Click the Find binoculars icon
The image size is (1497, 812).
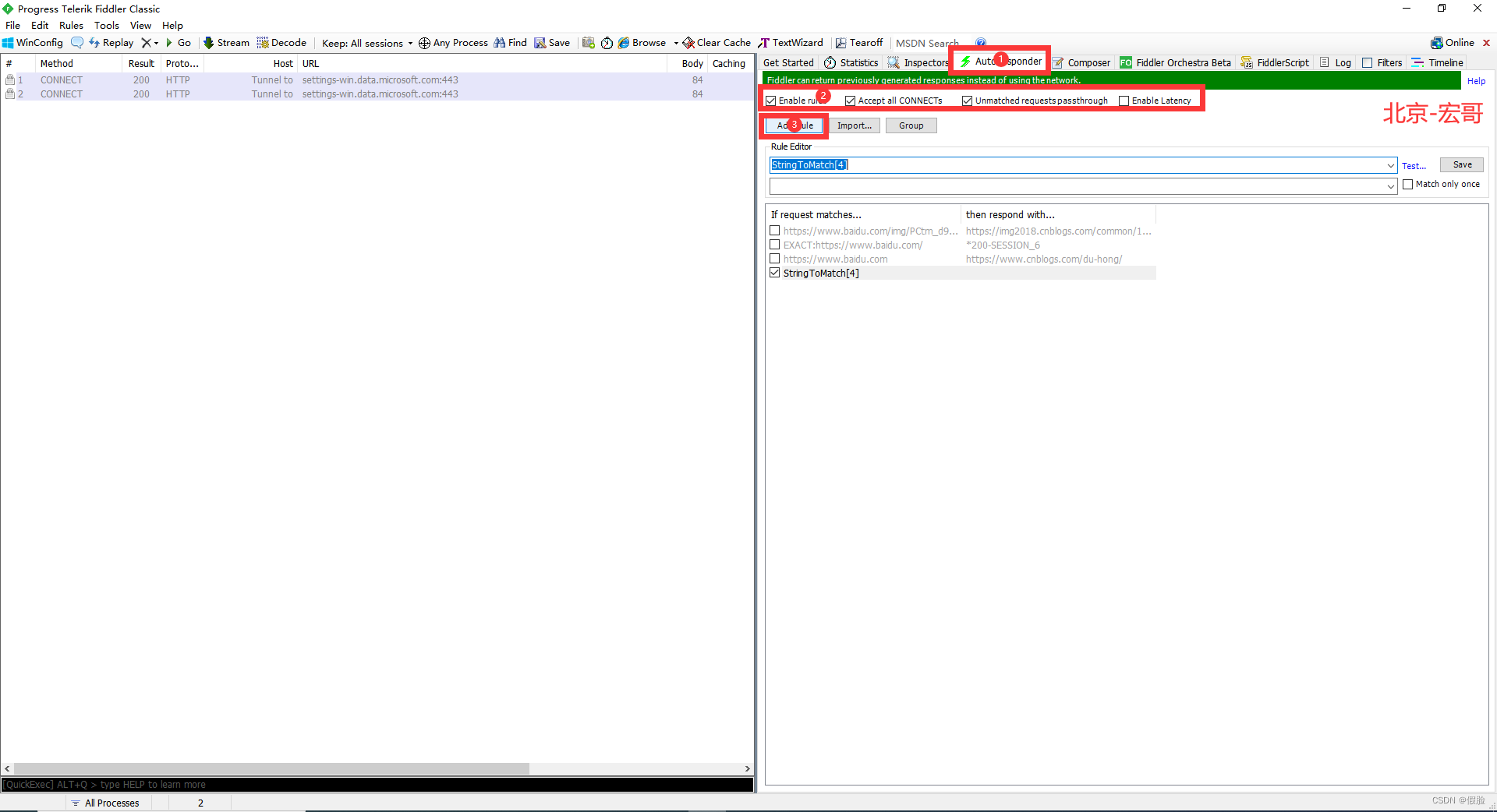pyautogui.click(x=499, y=43)
